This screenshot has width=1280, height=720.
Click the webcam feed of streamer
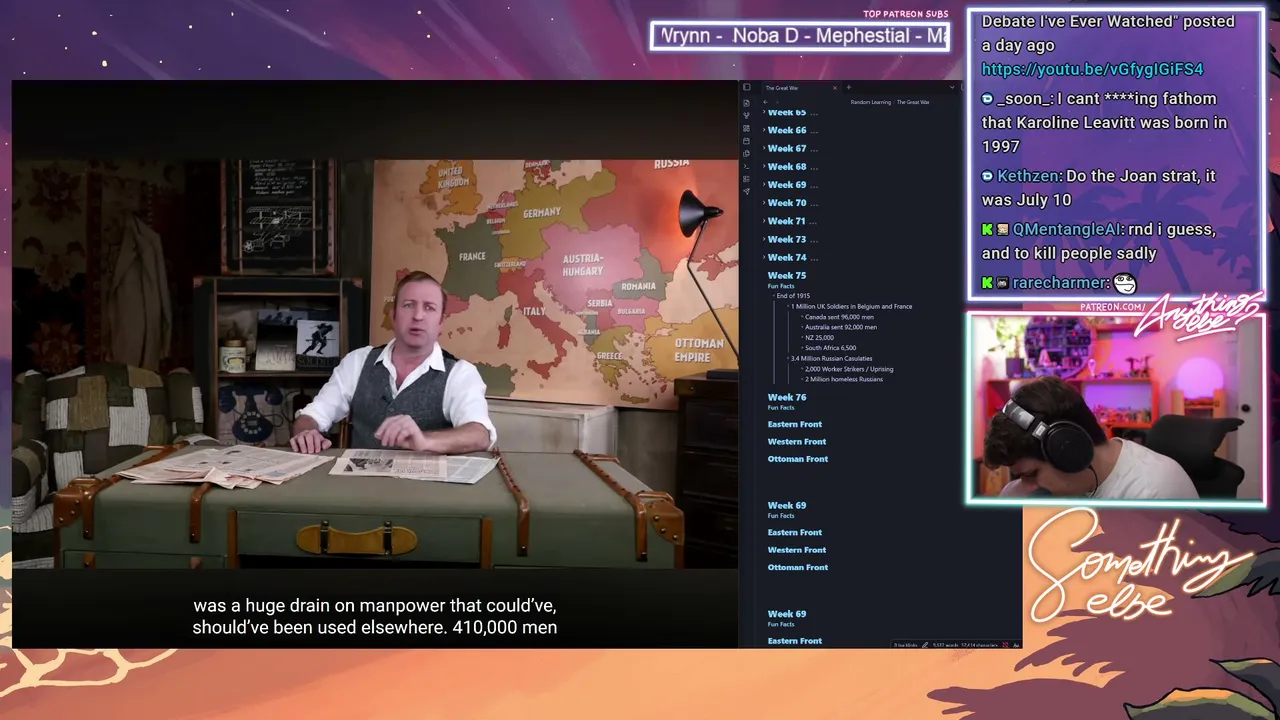[x=1116, y=408]
